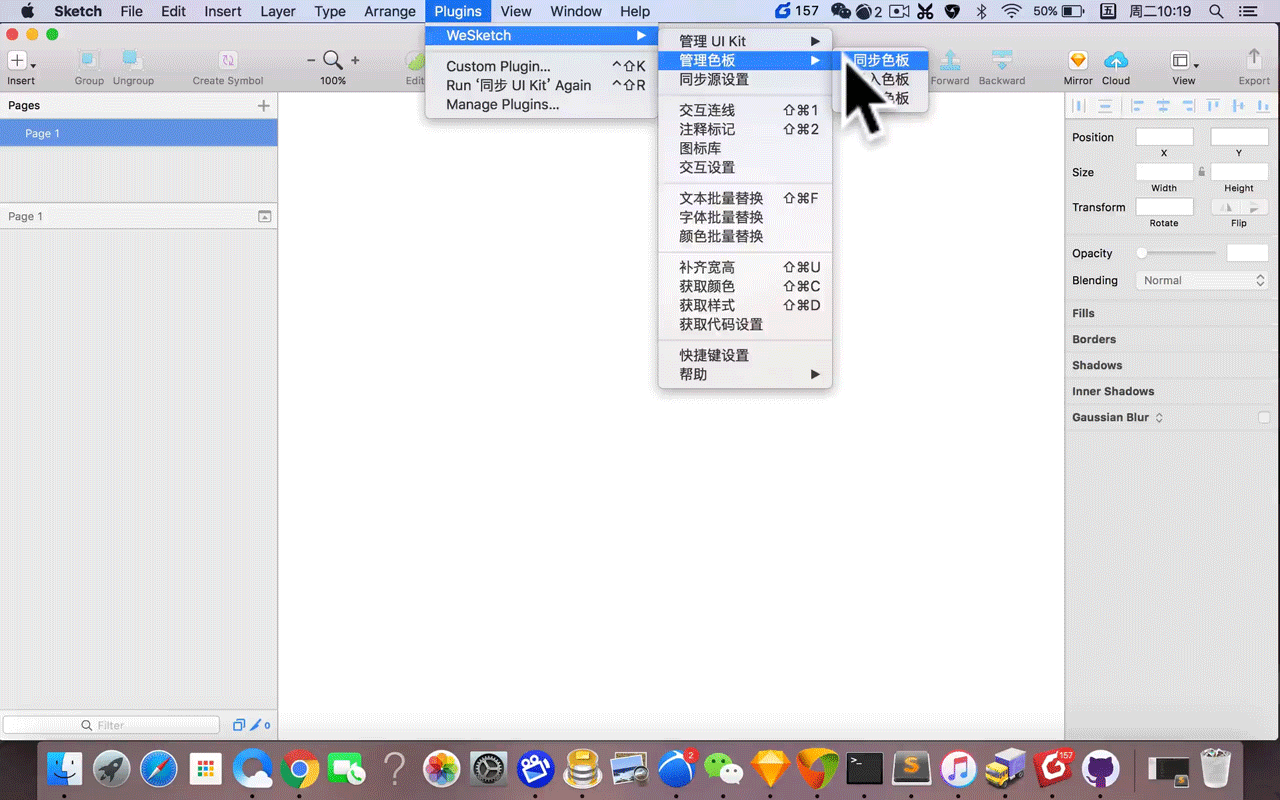Expand the 管理 UI Kit submenu
The image size is (1280, 800).
(745, 41)
